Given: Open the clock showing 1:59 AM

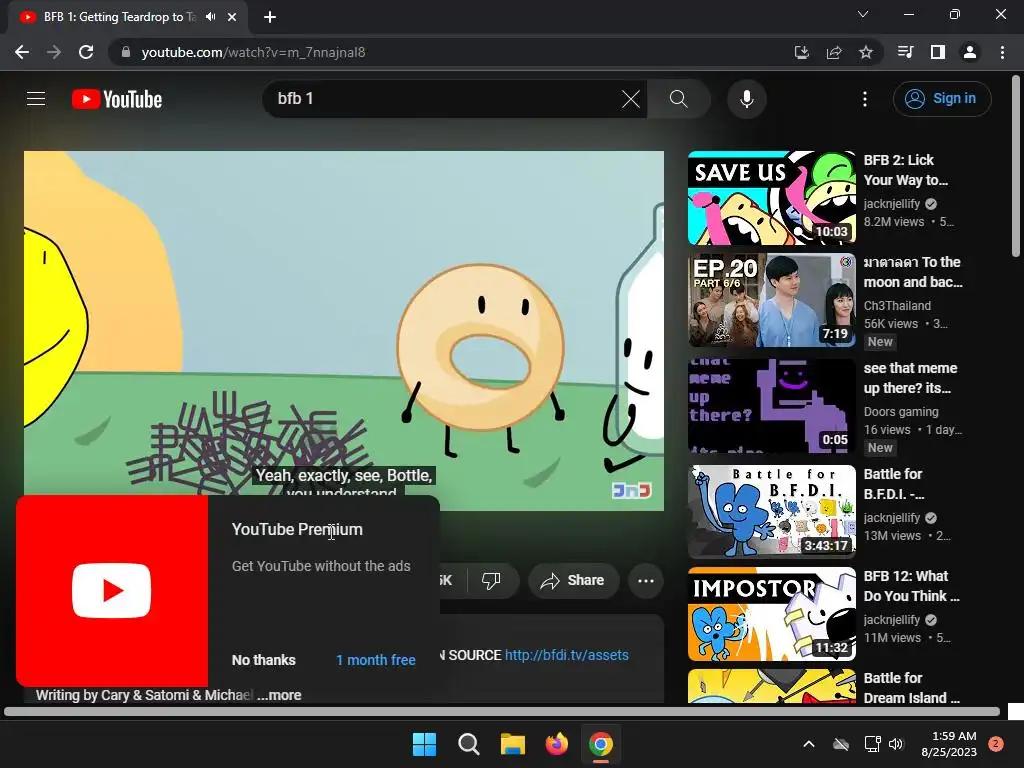Looking at the screenshot, I should pyautogui.click(x=949, y=744).
